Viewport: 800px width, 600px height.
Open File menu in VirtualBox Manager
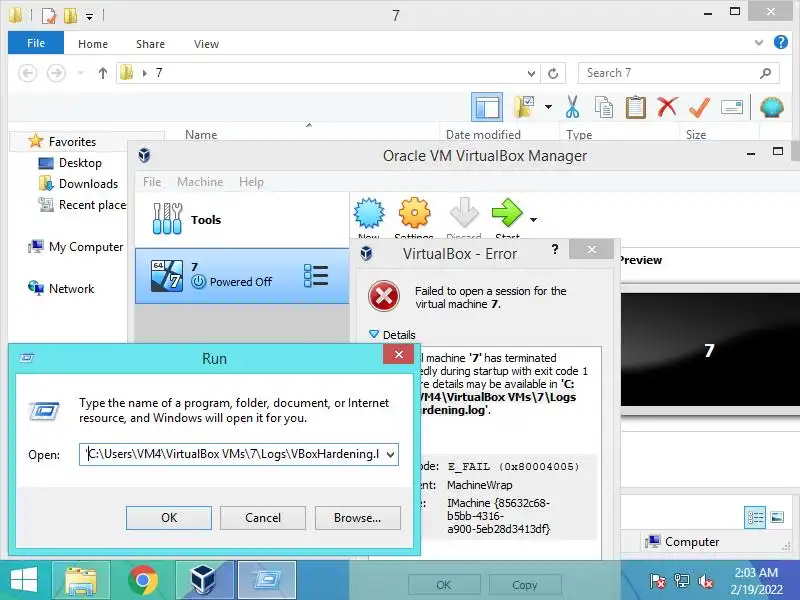(x=152, y=182)
